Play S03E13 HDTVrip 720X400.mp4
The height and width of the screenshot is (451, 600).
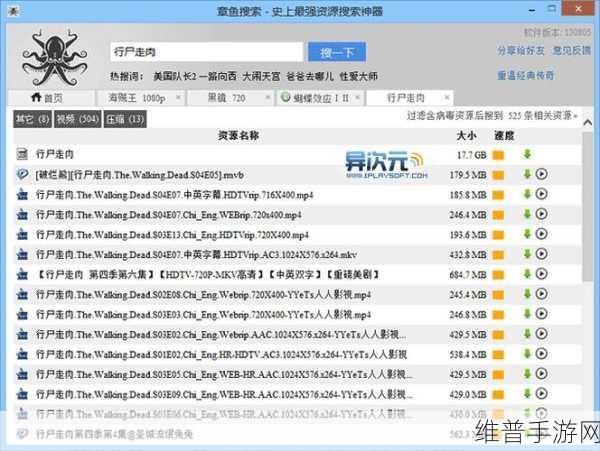(x=541, y=234)
